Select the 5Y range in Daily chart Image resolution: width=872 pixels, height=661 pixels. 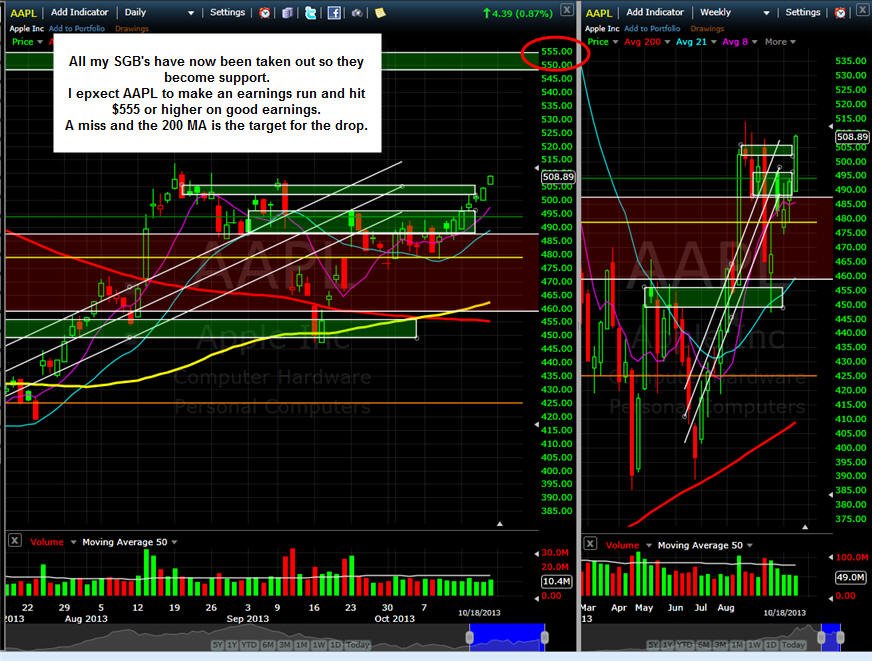point(217,645)
